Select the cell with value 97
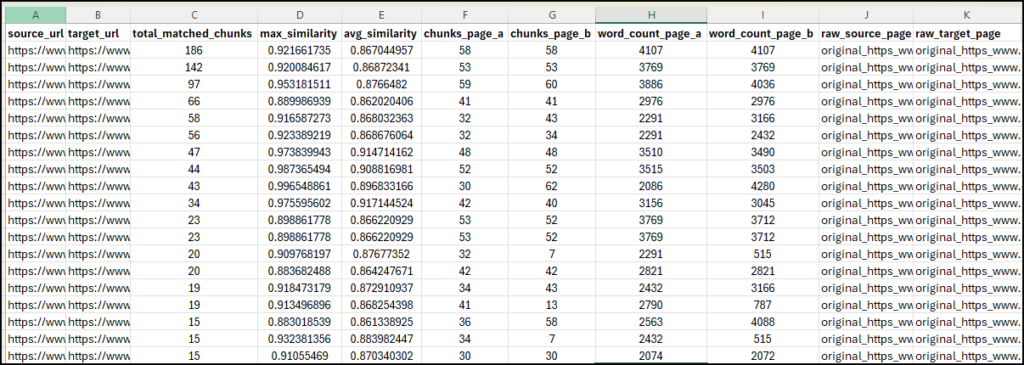The height and width of the screenshot is (365, 1024). [193, 84]
